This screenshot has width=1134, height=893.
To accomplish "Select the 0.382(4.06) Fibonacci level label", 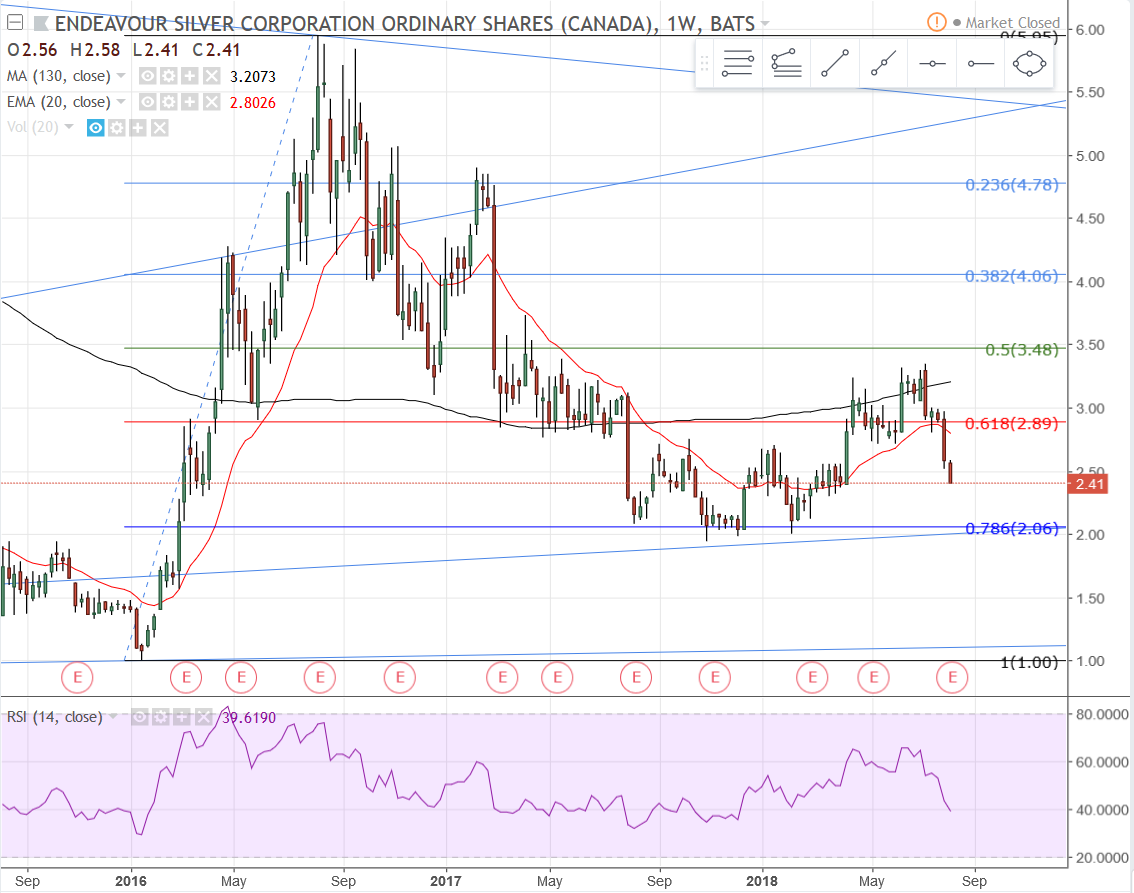I will 1012,276.
